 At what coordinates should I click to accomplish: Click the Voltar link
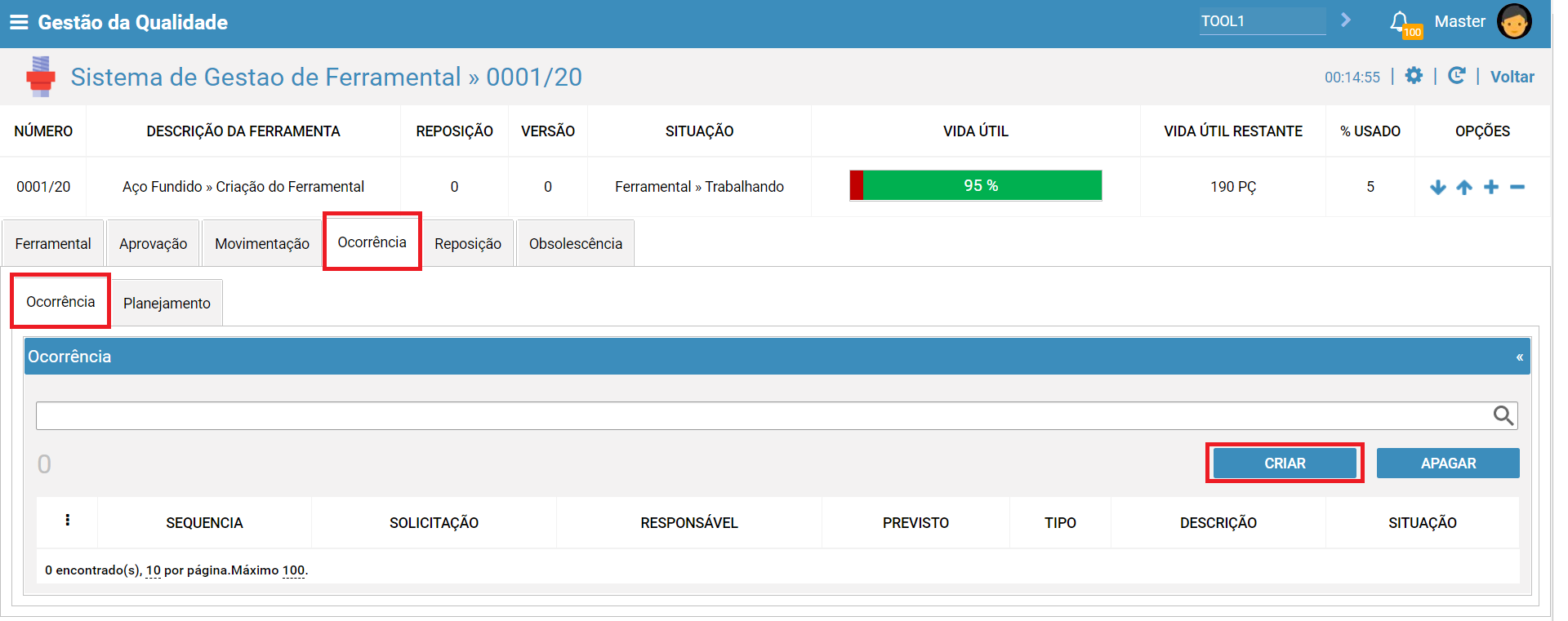(x=1512, y=77)
